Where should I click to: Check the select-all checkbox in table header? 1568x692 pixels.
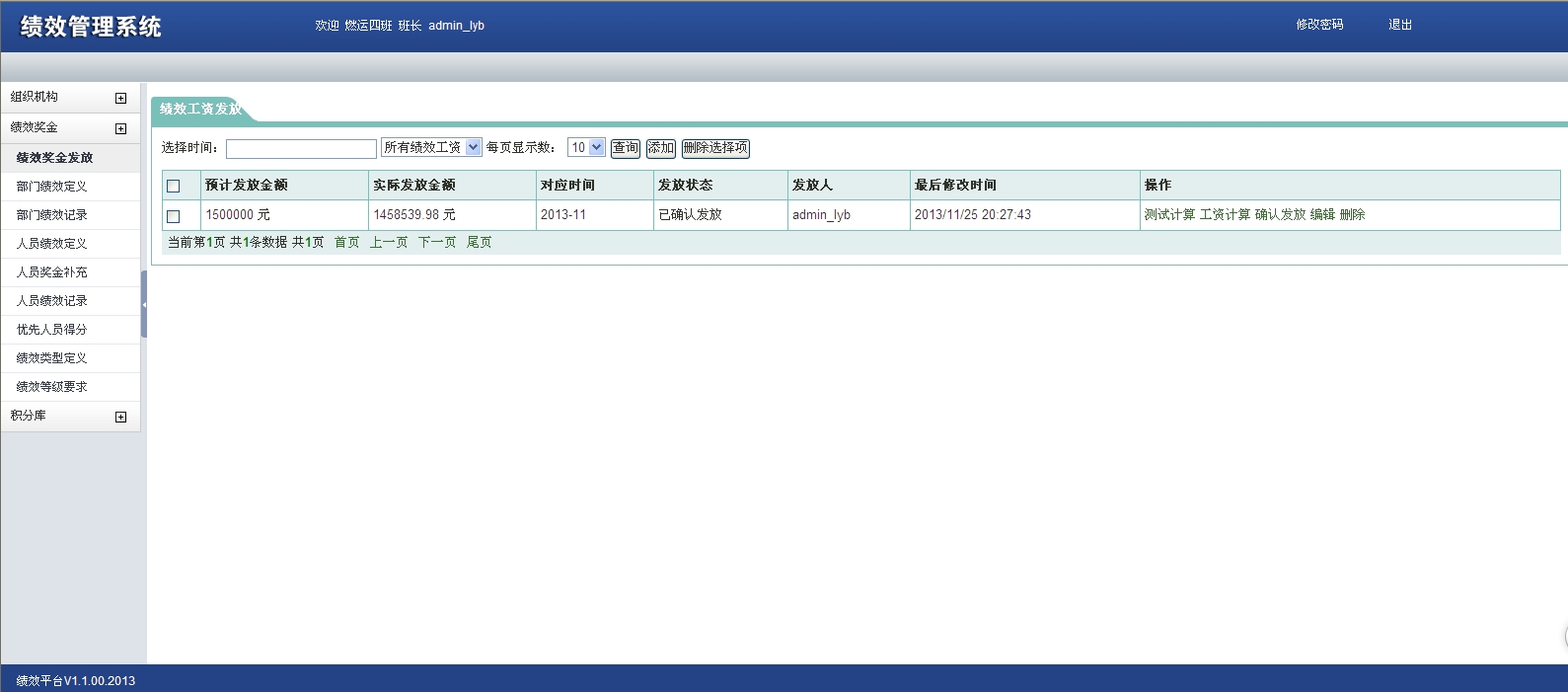[x=174, y=186]
